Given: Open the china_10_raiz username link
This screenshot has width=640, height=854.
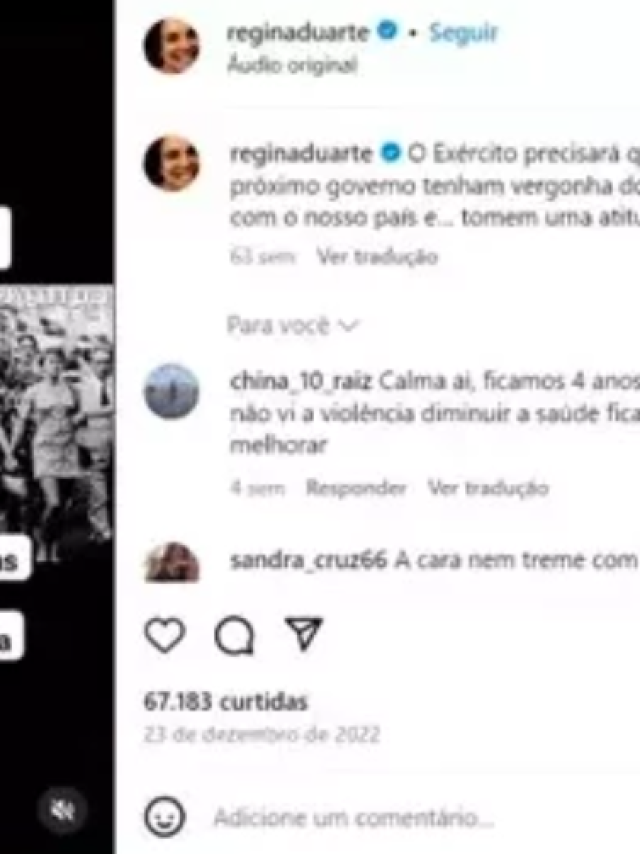Looking at the screenshot, I should tap(301, 382).
